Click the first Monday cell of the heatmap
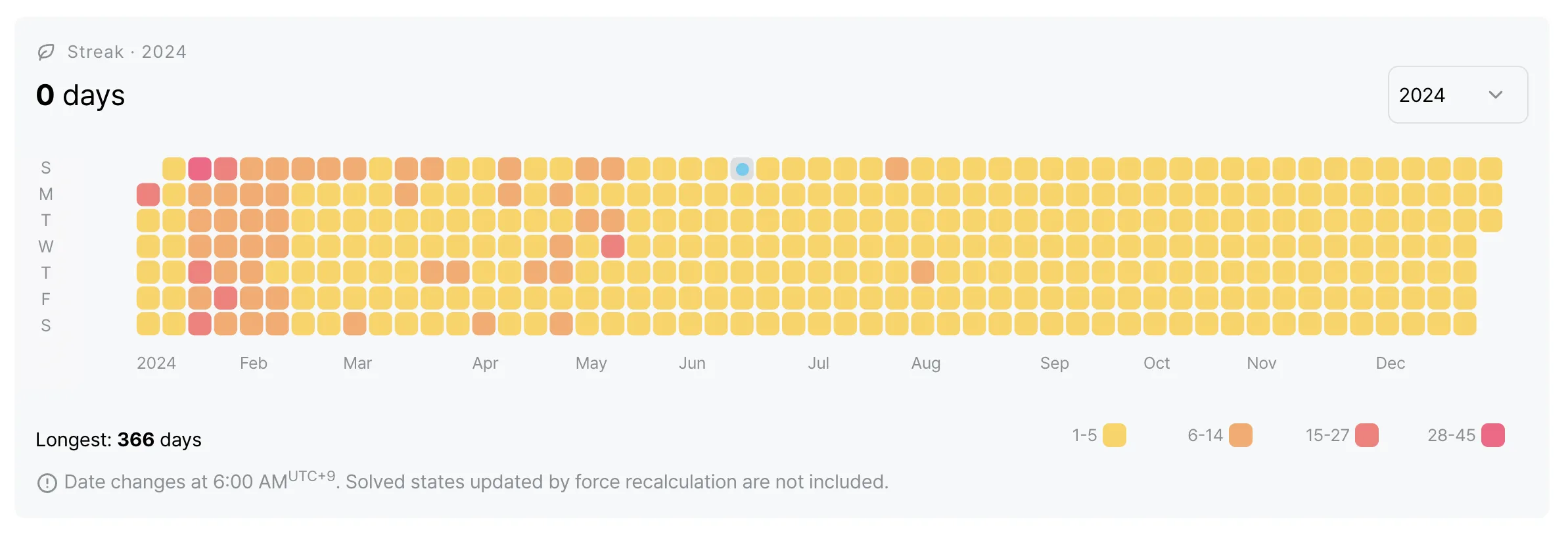This screenshot has height=539, width=1568. tap(149, 195)
